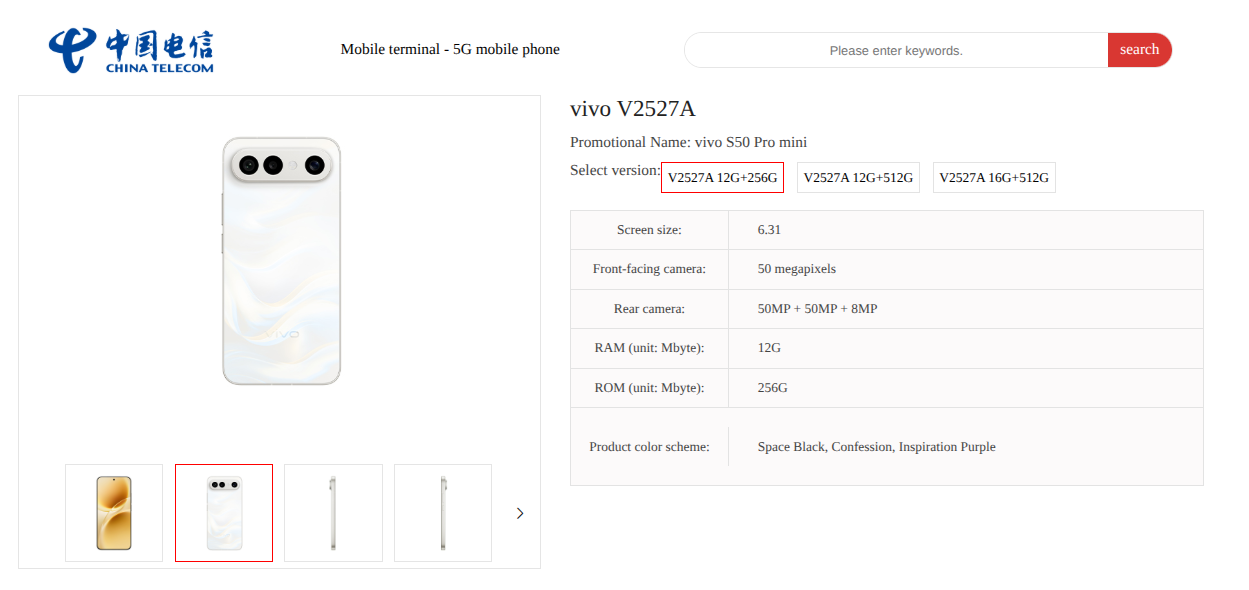Click the RAM value 12G
Viewport: 1249px width, 590px height.
769,348
